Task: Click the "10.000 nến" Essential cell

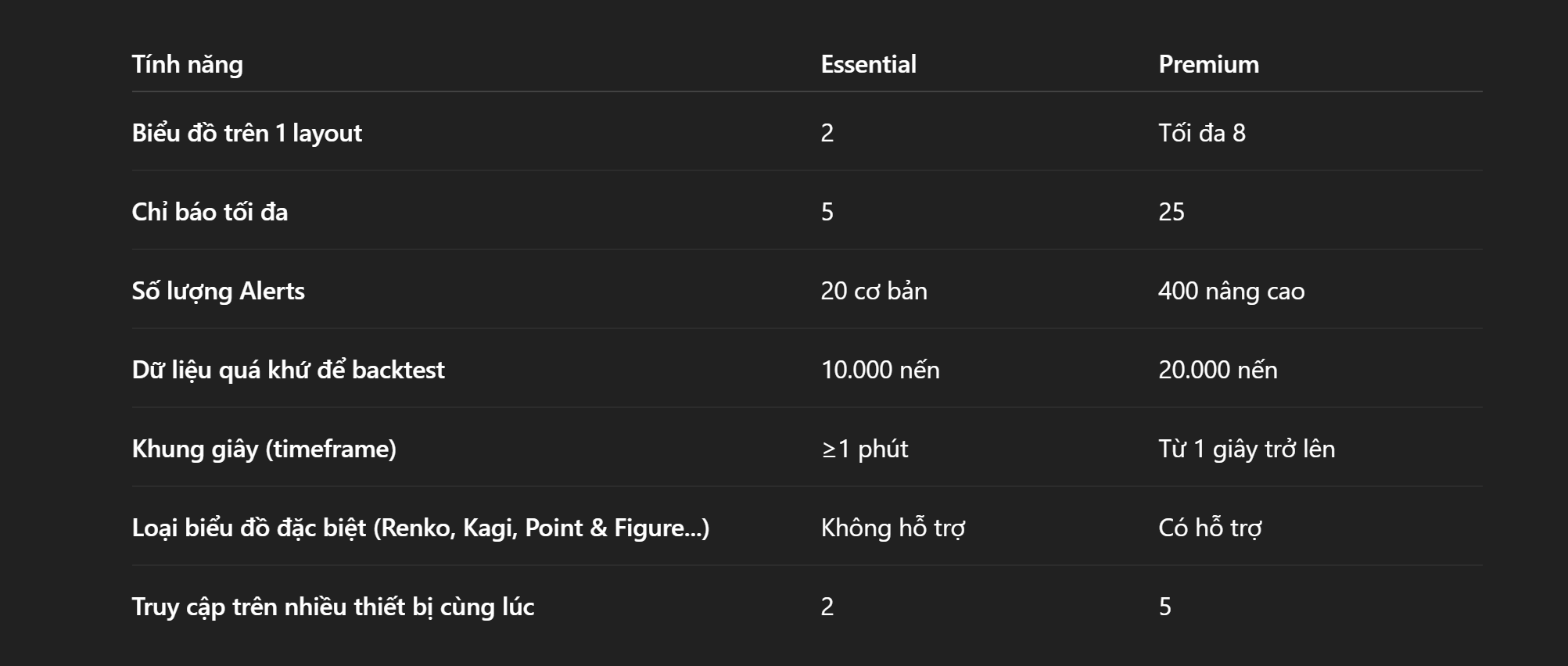Action: pos(880,370)
